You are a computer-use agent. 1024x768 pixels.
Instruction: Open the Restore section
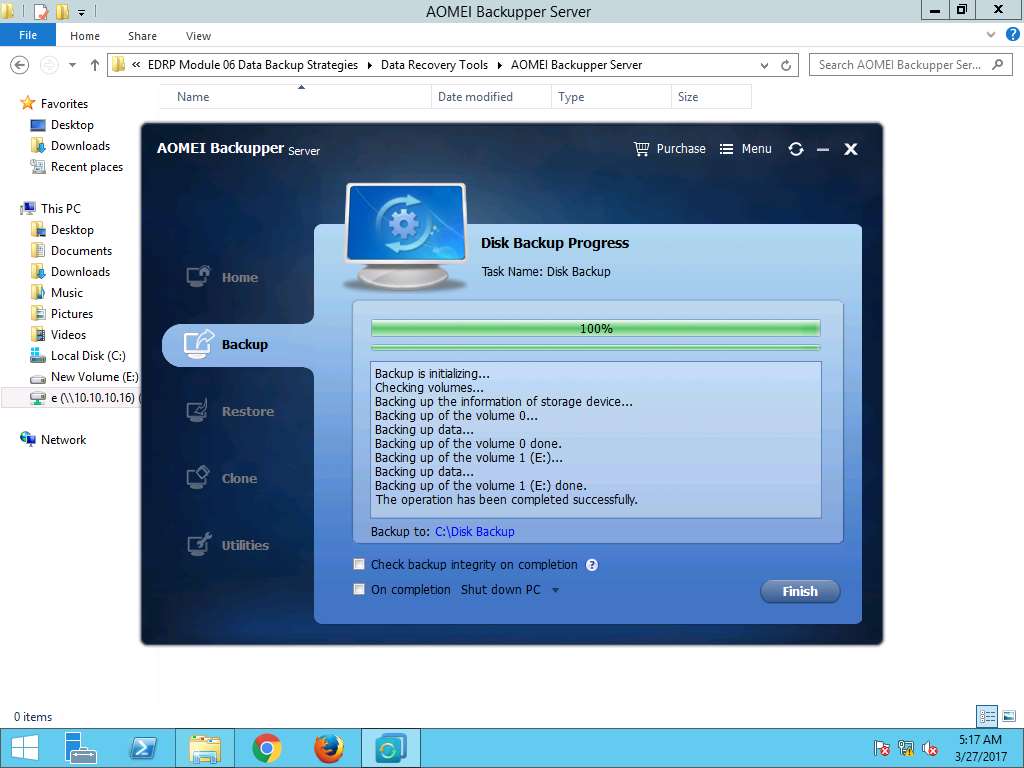(230, 411)
